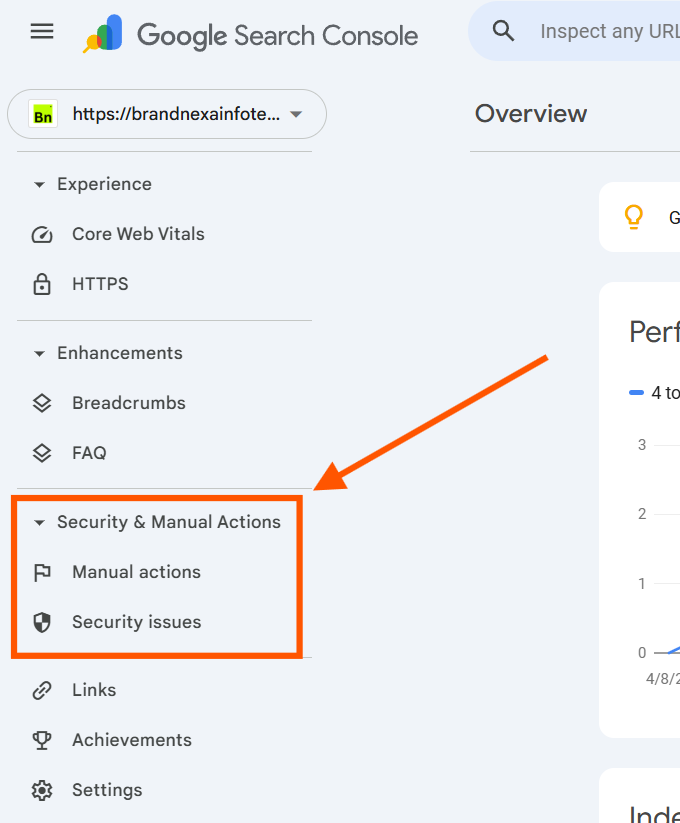Viewport: 680px width, 823px height.
Task: Collapse the Enhancements section
Action: (39, 352)
